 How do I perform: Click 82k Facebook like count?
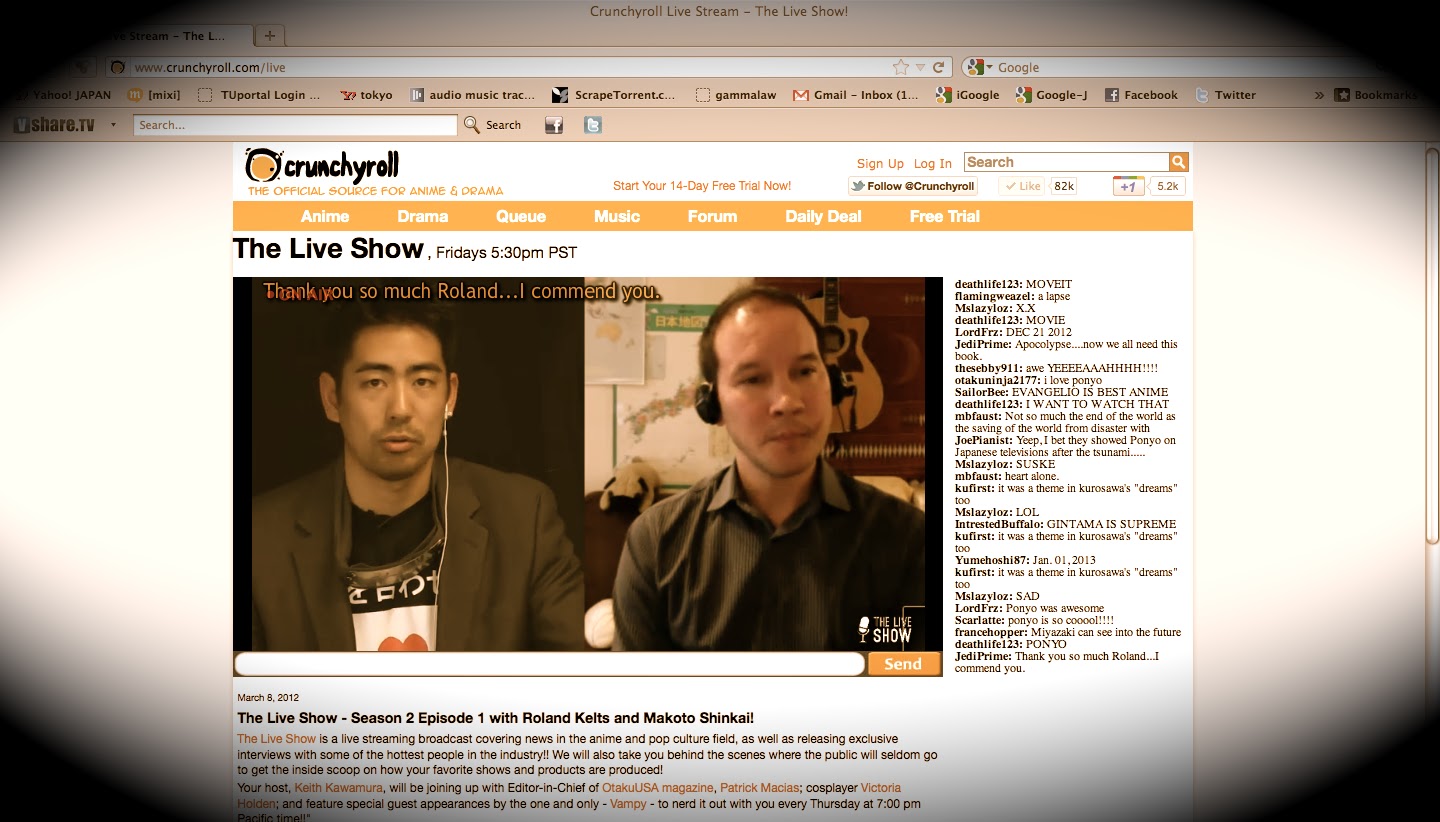point(1064,186)
